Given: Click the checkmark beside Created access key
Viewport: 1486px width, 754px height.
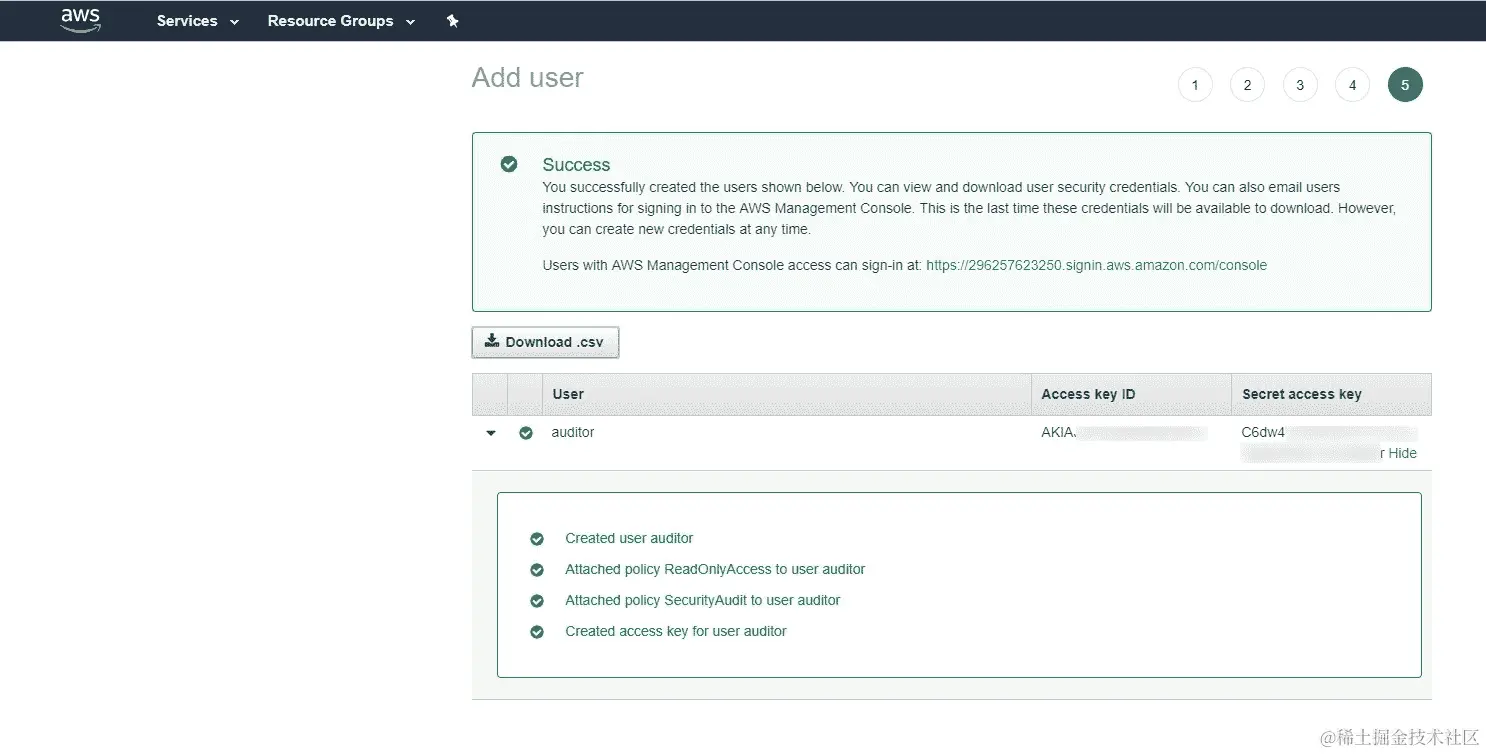Looking at the screenshot, I should (x=537, y=632).
